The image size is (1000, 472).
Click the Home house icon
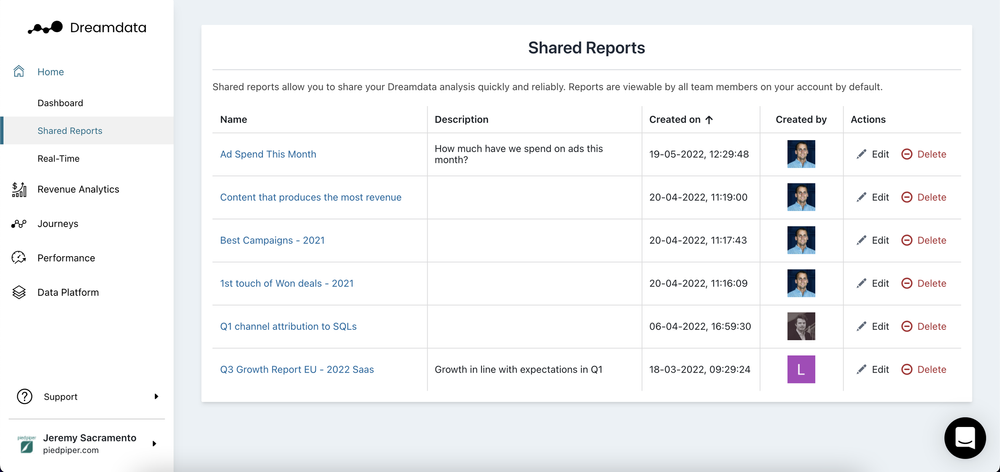click(x=19, y=71)
